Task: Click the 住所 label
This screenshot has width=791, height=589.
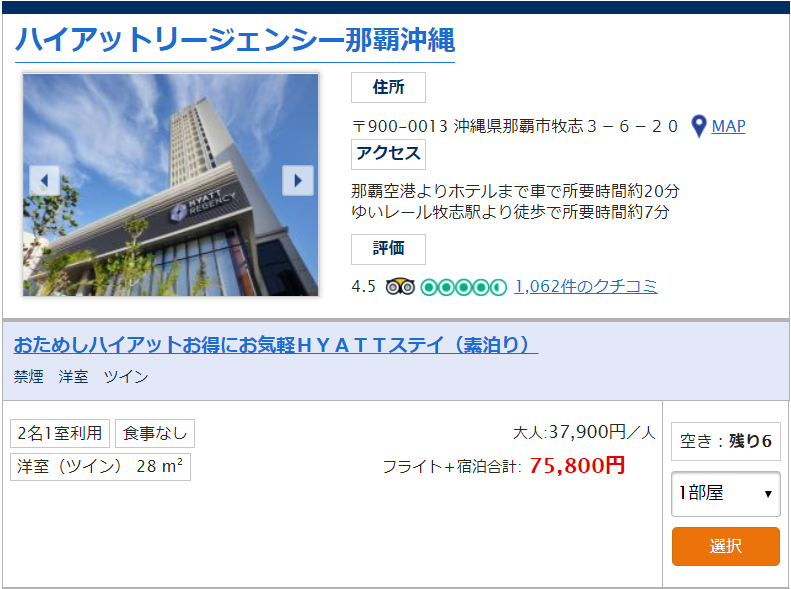Action: pos(388,87)
